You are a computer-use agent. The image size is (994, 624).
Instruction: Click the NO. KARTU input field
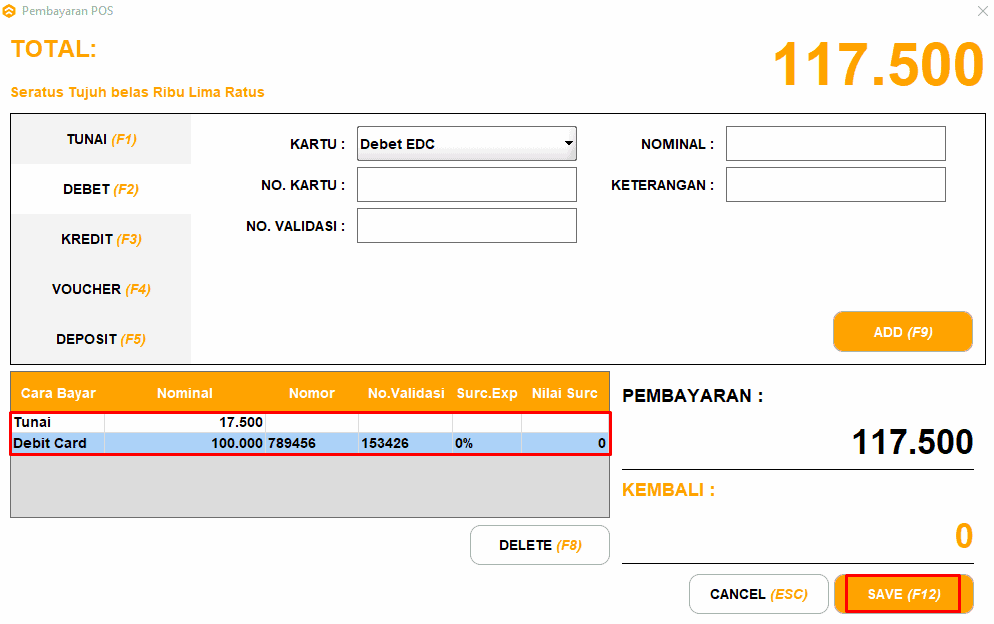tap(467, 185)
